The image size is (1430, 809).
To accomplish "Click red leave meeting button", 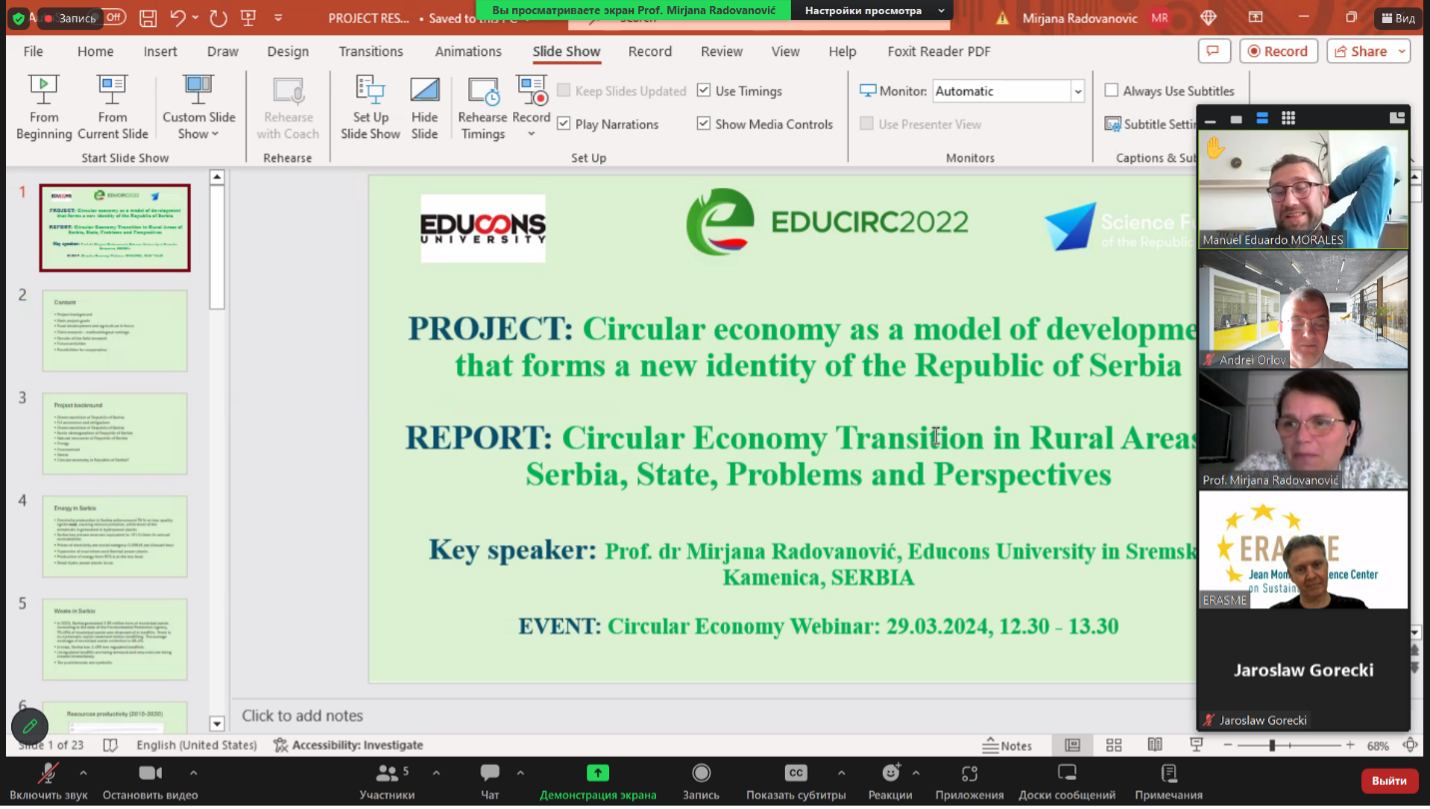I will tap(1389, 780).
